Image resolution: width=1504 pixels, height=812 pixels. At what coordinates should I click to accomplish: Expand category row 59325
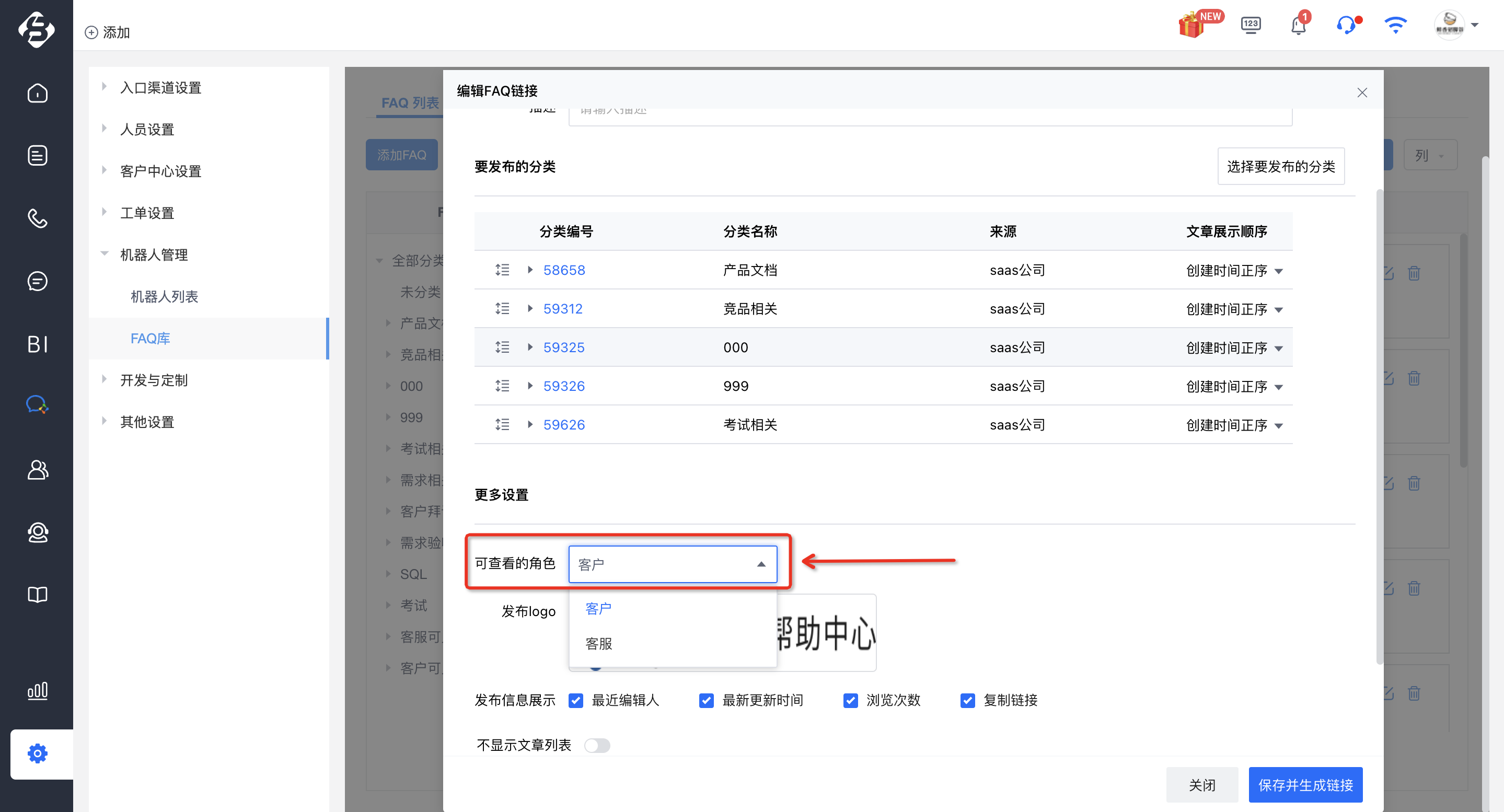[530, 347]
